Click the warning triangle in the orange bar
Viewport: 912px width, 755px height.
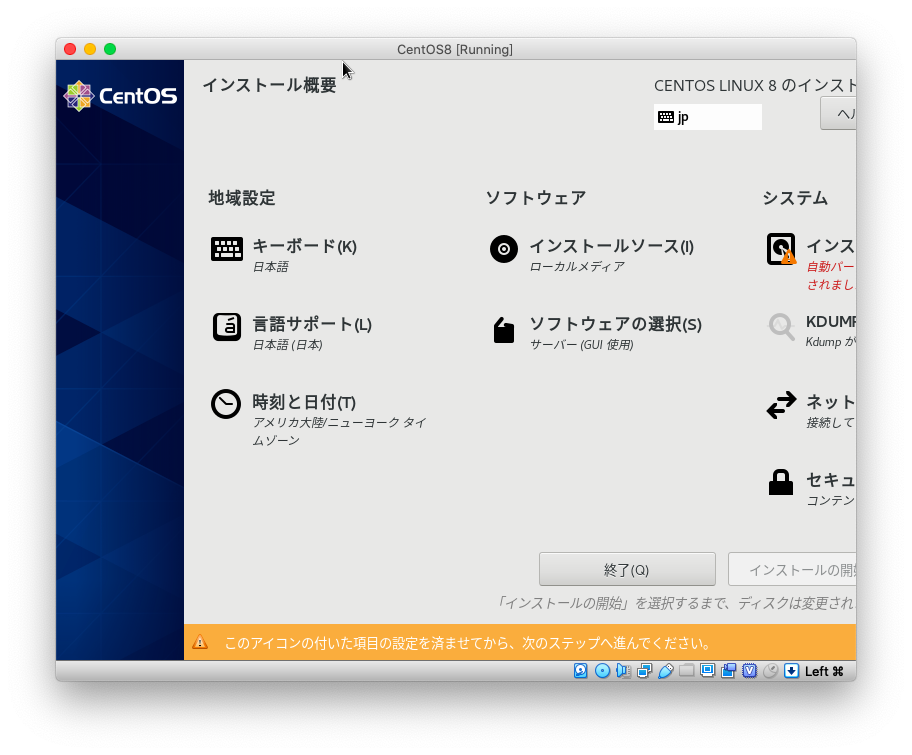200,642
